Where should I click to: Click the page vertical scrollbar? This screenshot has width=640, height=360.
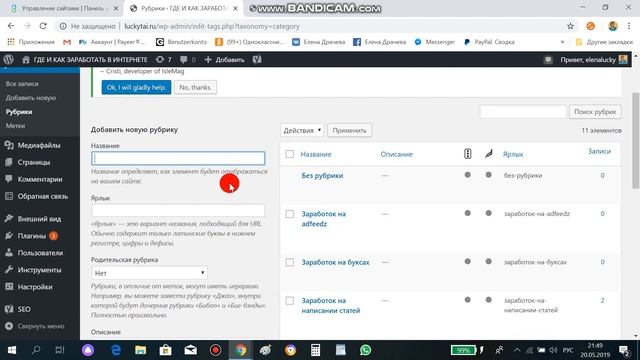pos(636,140)
